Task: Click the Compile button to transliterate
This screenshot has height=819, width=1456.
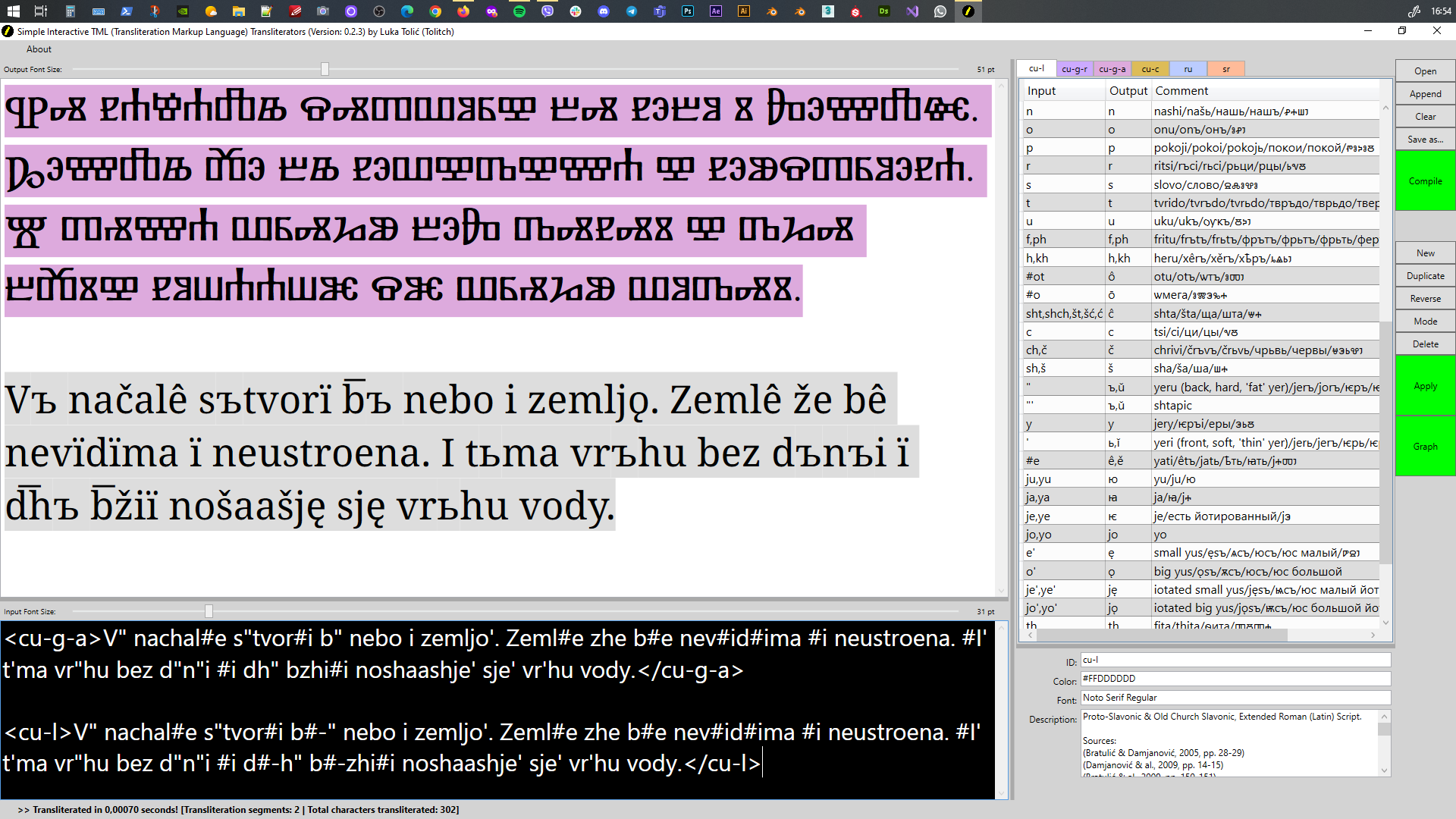Action: [1424, 181]
